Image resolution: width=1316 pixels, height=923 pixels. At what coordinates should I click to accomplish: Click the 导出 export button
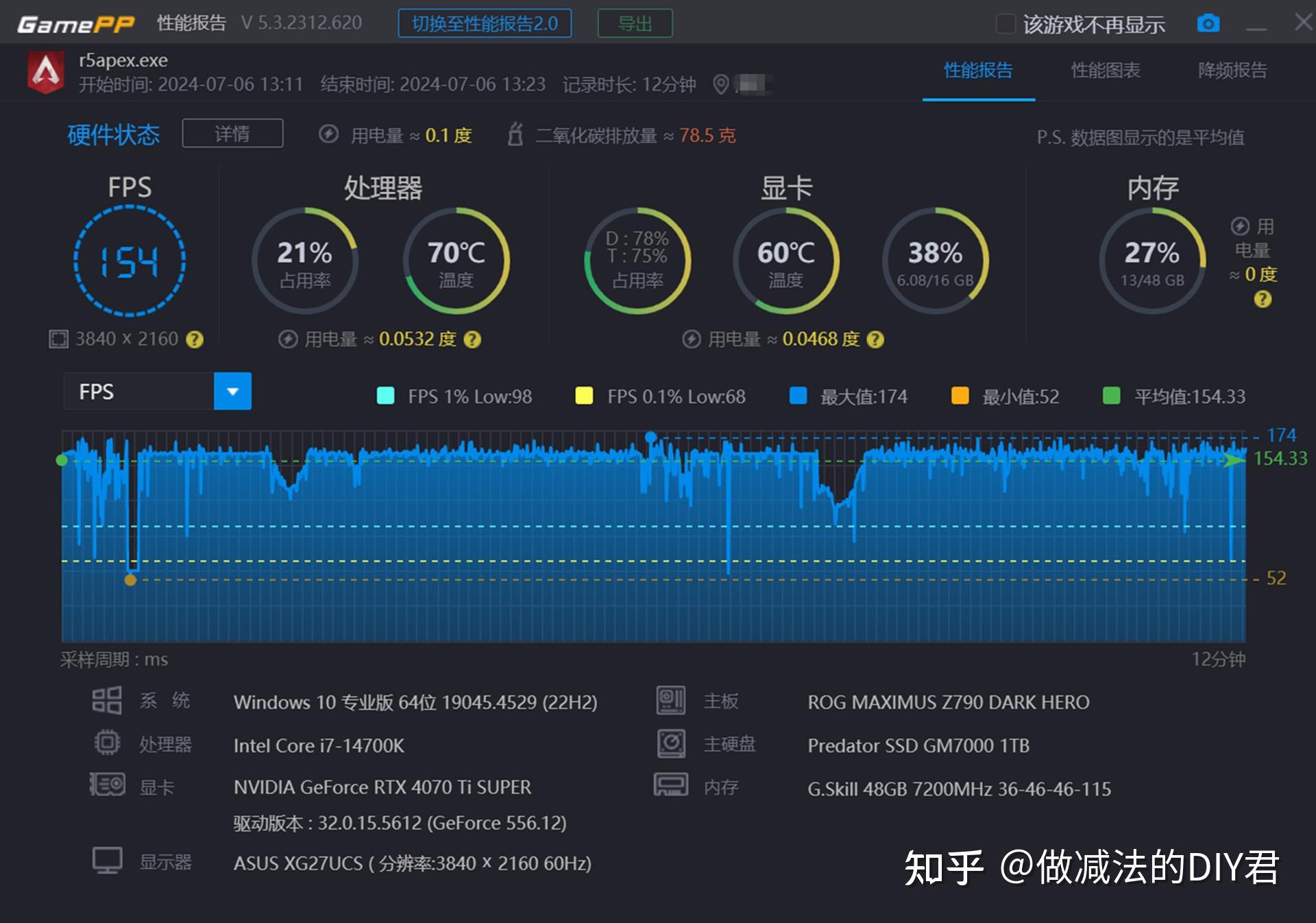tap(635, 24)
